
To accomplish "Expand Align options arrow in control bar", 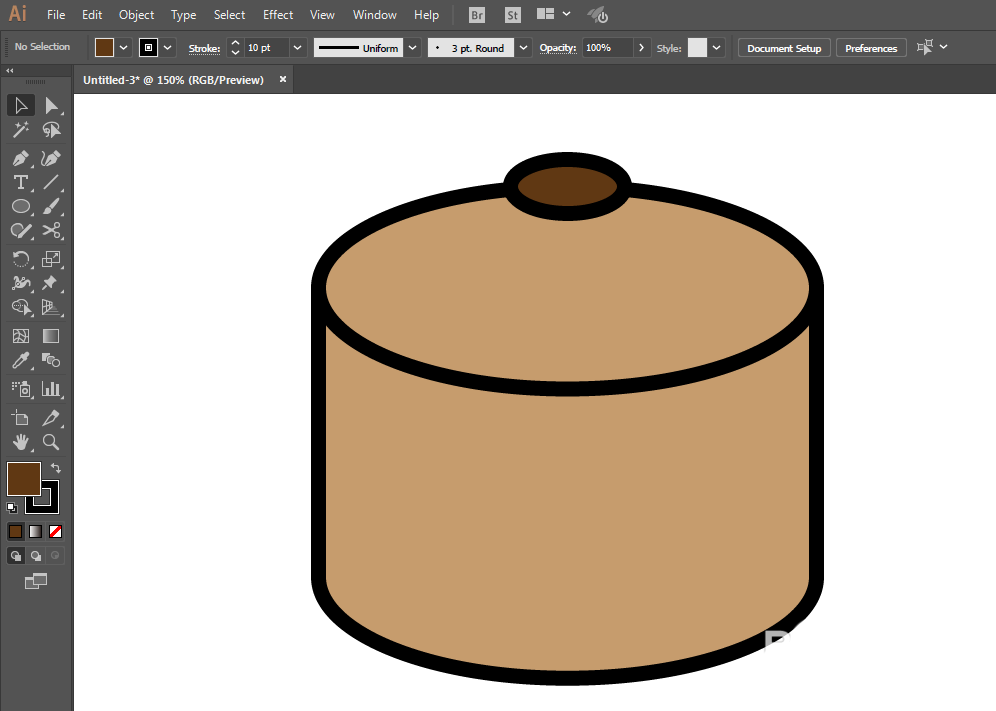I will (x=944, y=47).
